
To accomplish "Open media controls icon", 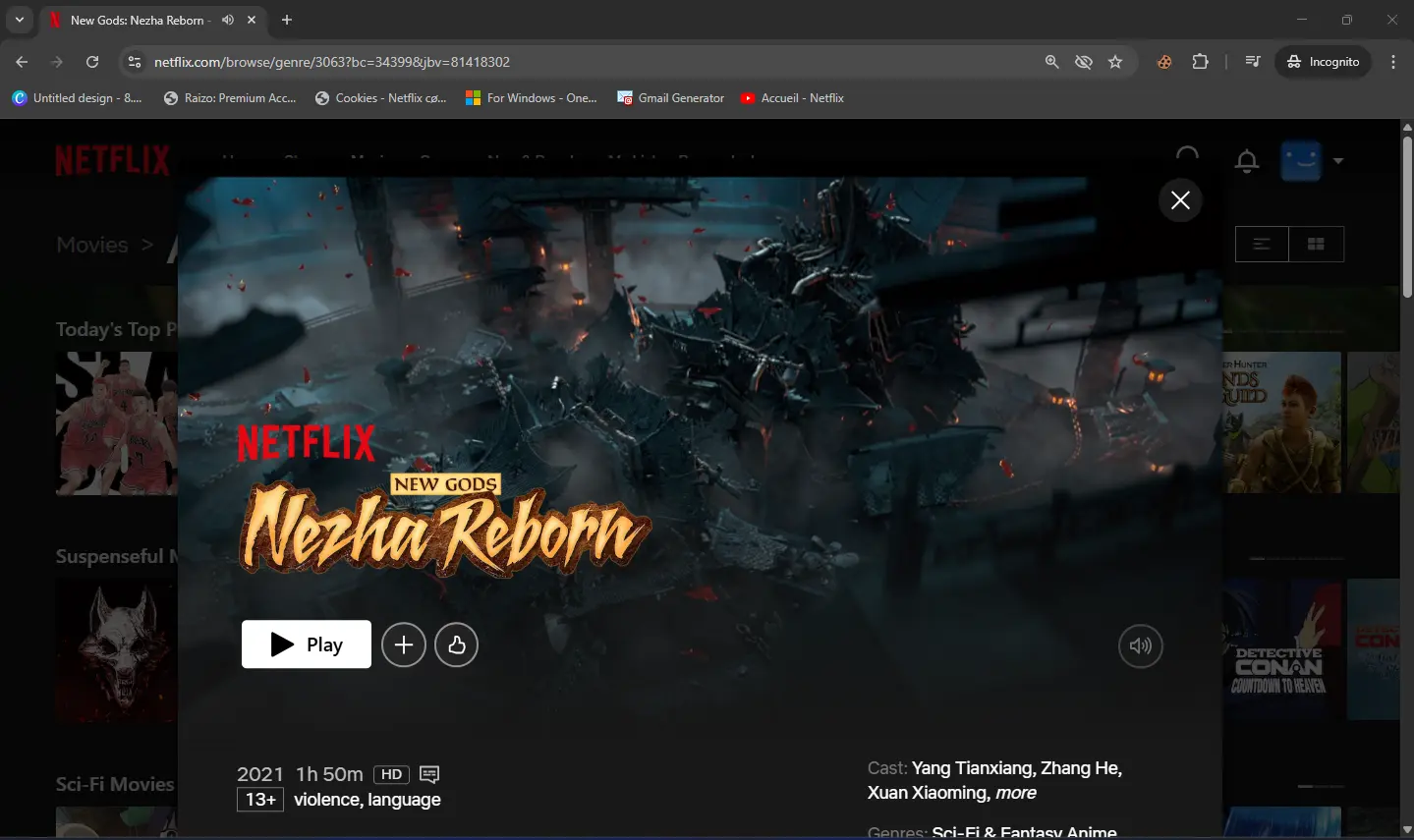I will pos(1252,62).
